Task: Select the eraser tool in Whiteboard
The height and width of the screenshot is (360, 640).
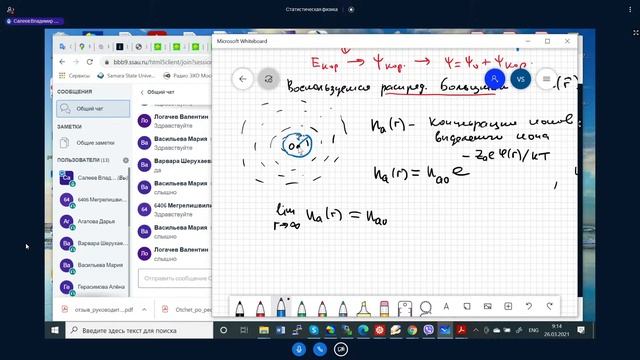Action: (384, 308)
